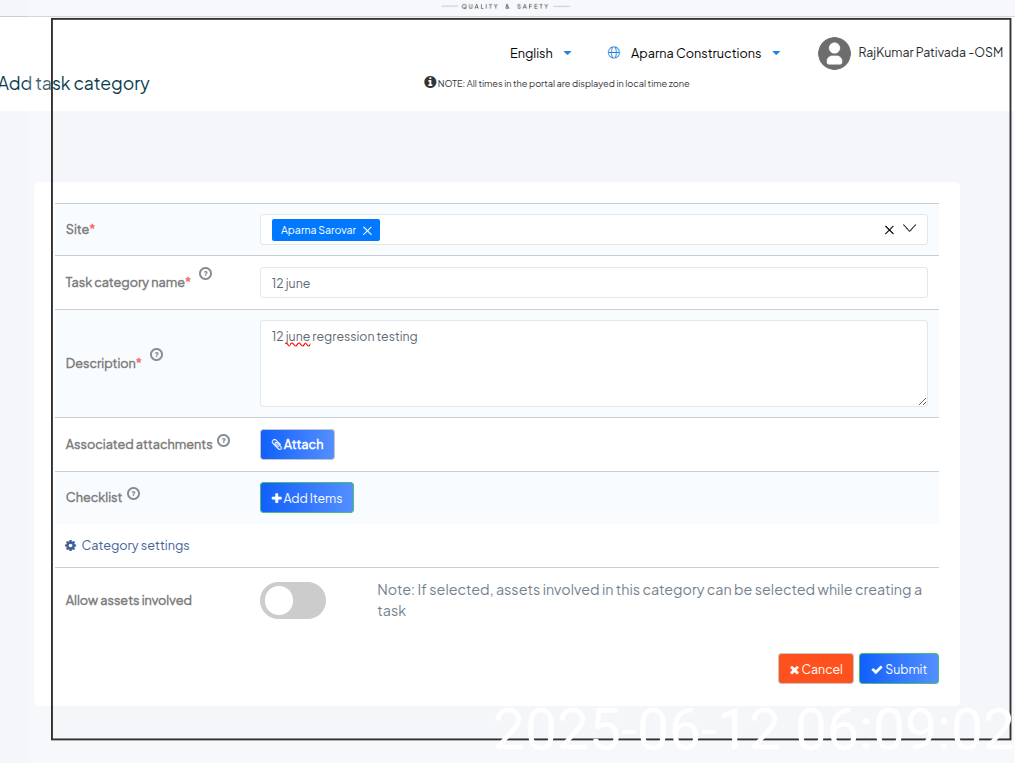
Task: Open the Aparna Constructions organization dropdown
Action: click(704, 53)
